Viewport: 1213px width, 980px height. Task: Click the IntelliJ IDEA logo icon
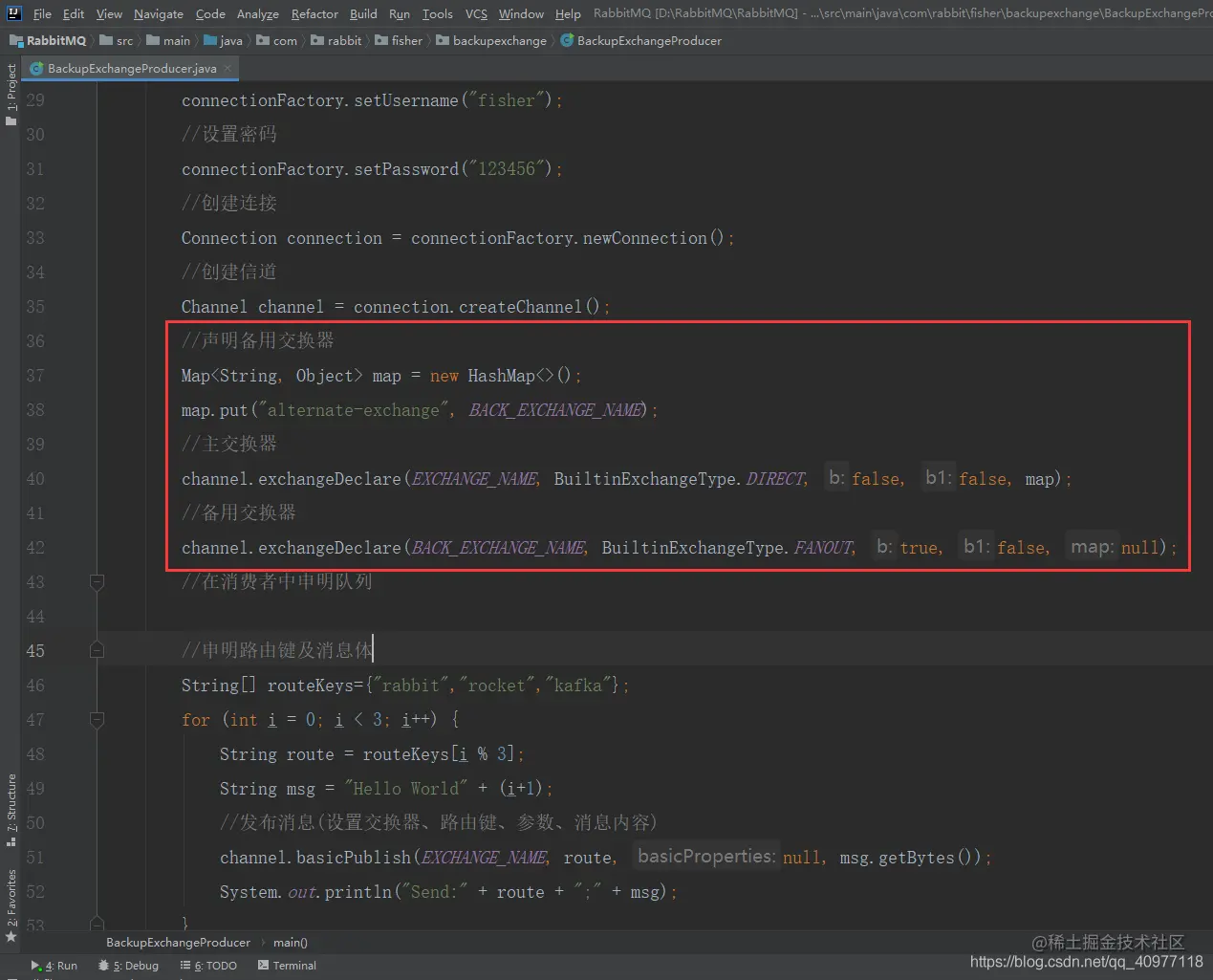pyautogui.click(x=13, y=13)
